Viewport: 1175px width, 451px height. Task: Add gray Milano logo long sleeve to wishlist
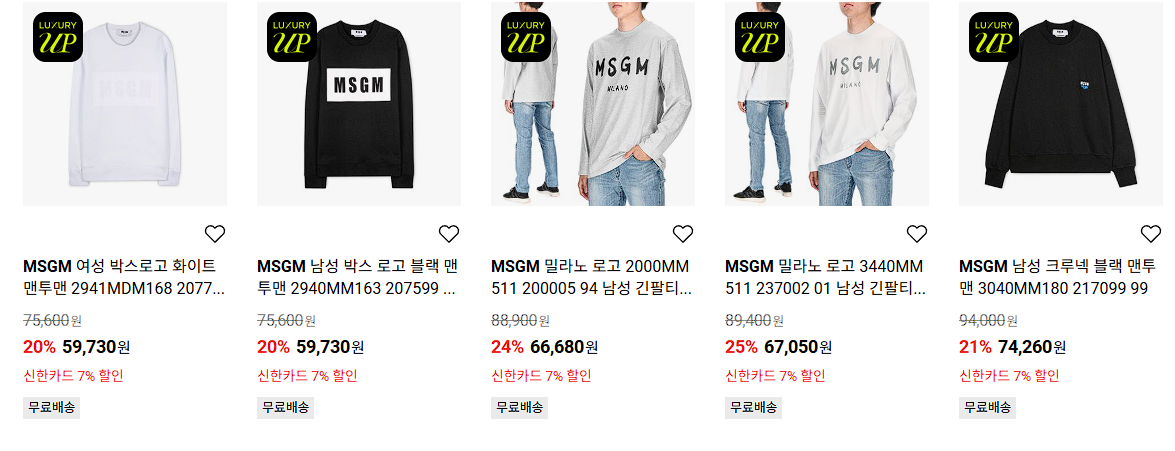[x=683, y=234]
